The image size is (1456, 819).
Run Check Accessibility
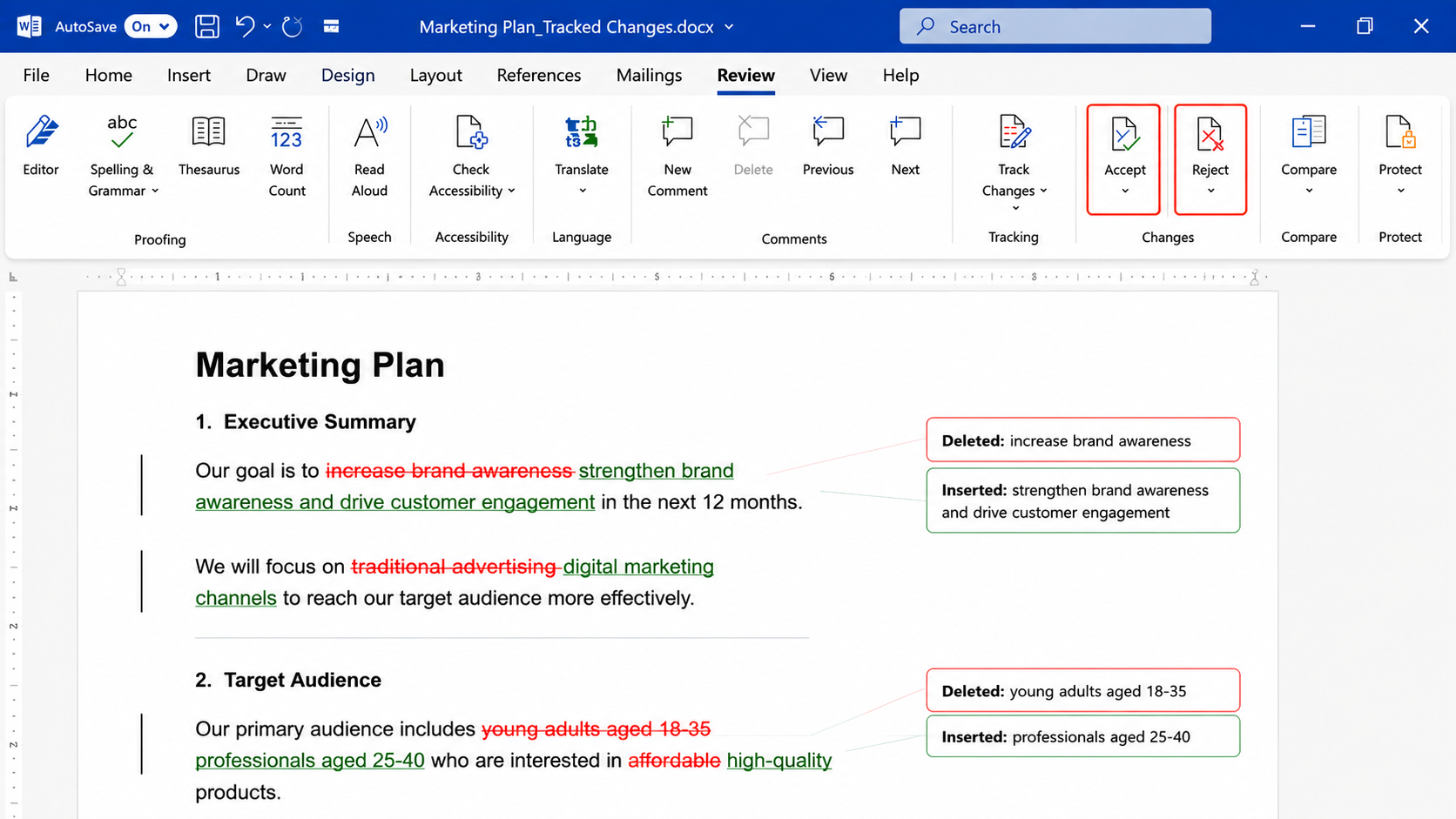[x=471, y=156]
